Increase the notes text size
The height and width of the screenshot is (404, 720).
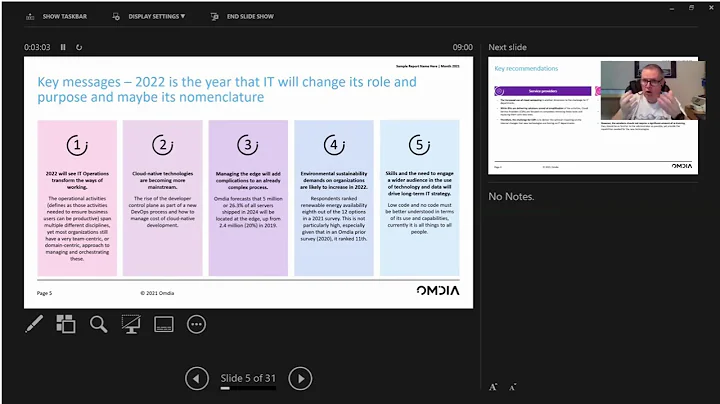click(x=493, y=387)
